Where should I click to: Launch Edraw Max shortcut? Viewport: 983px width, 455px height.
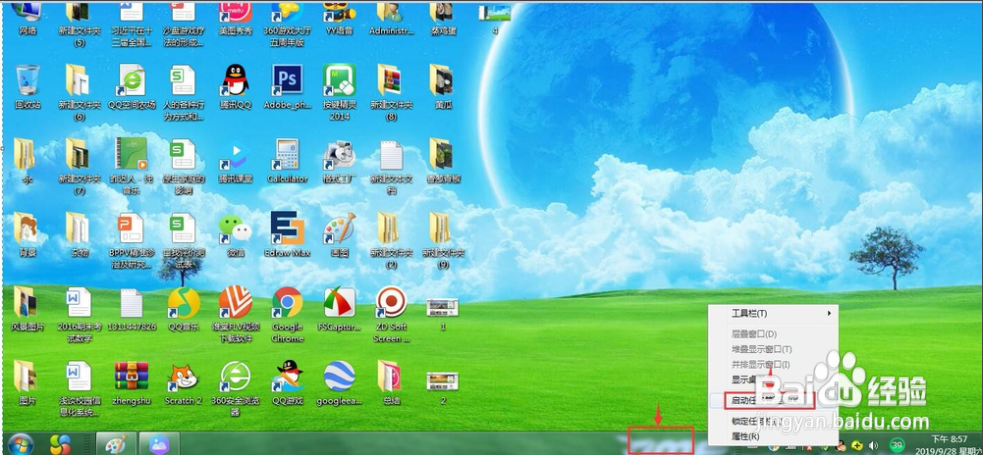(x=288, y=235)
